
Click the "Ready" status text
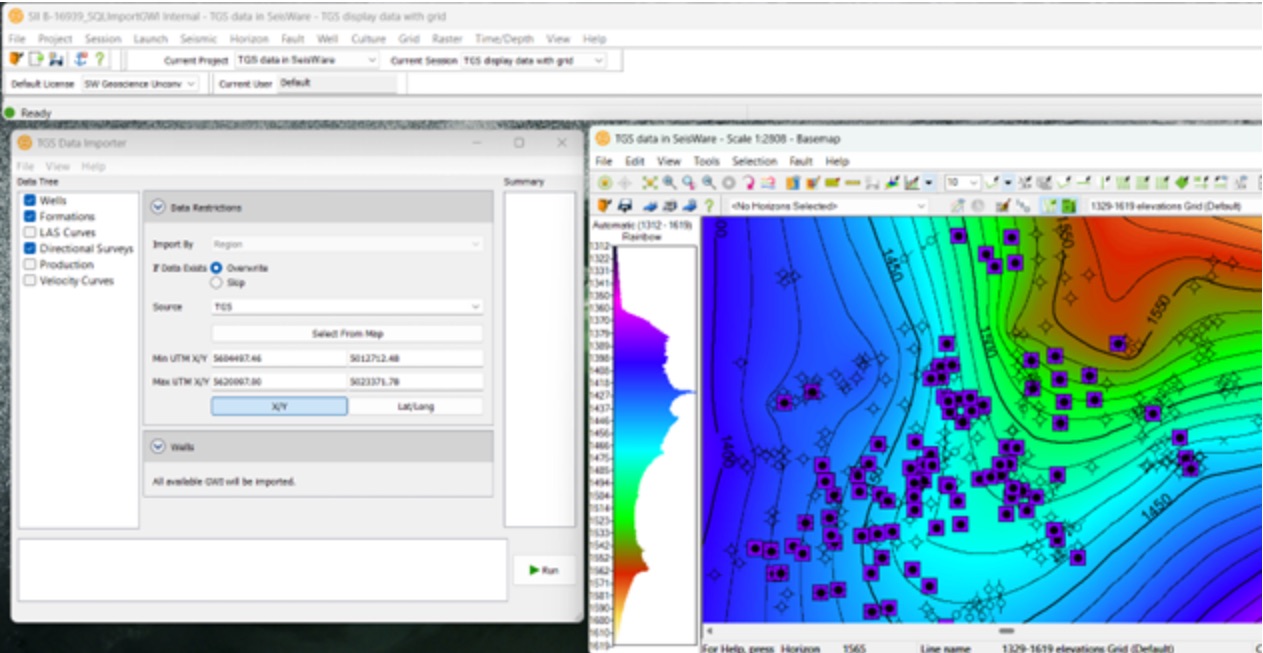pos(36,113)
